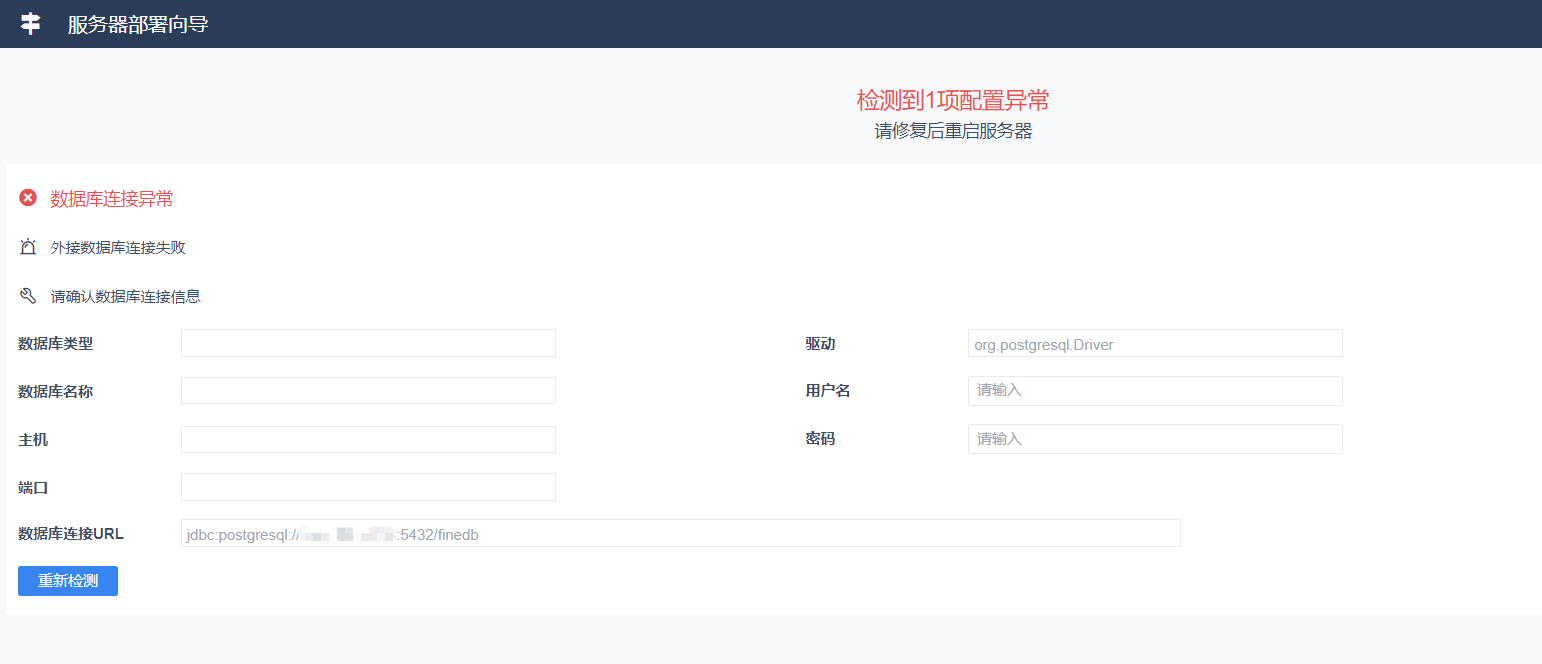
Task: Click the 用户名 label
Action: (x=828, y=391)
